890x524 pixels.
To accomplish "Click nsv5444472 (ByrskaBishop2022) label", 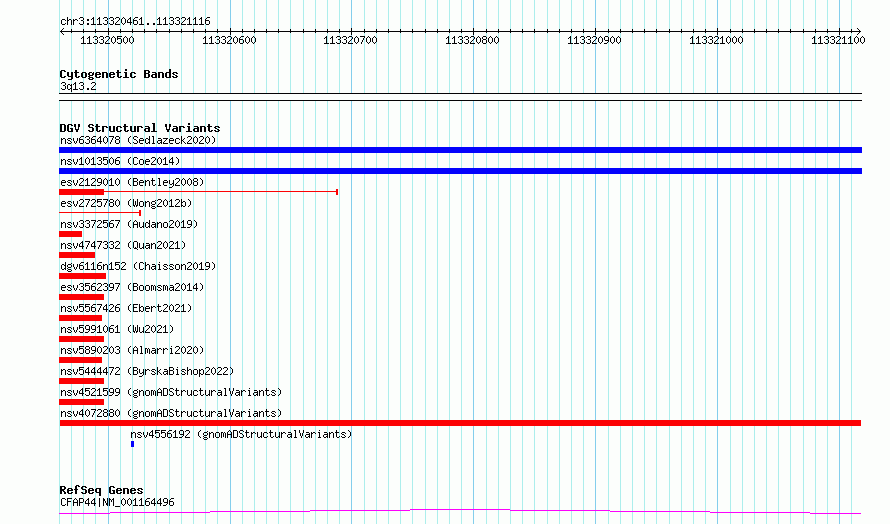I will 147,371.
